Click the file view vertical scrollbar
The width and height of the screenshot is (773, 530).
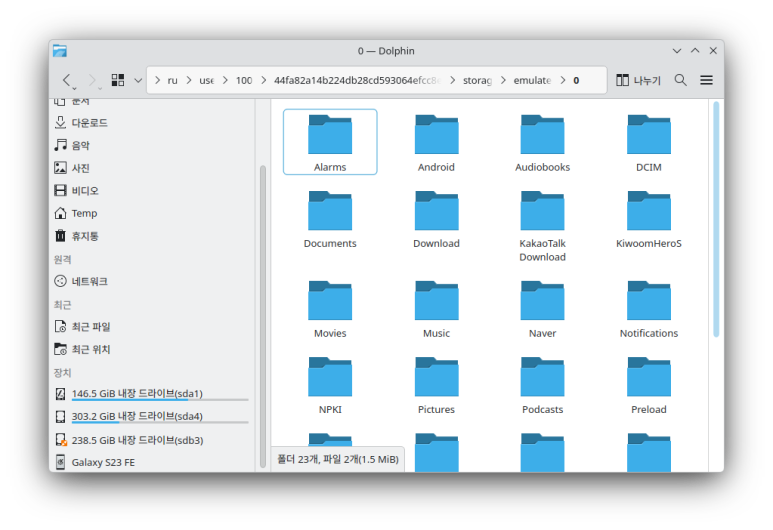pyautogui.click(x=716, y=219)
